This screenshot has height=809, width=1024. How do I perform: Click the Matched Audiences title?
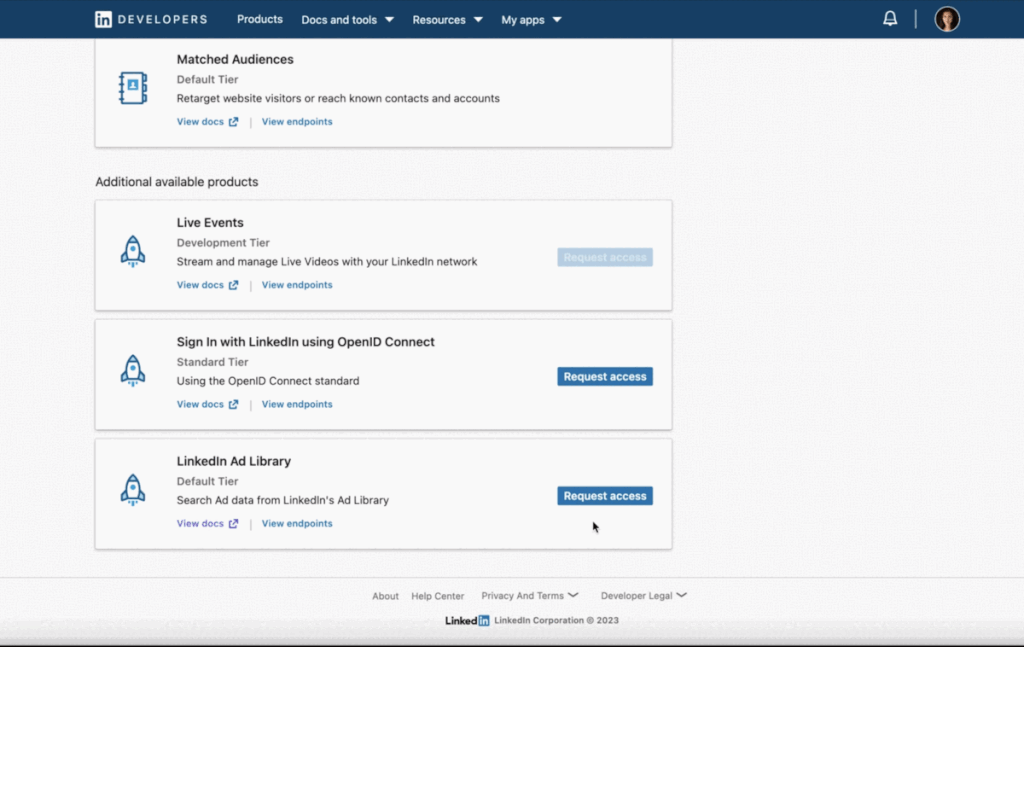[x=235, y=59]
